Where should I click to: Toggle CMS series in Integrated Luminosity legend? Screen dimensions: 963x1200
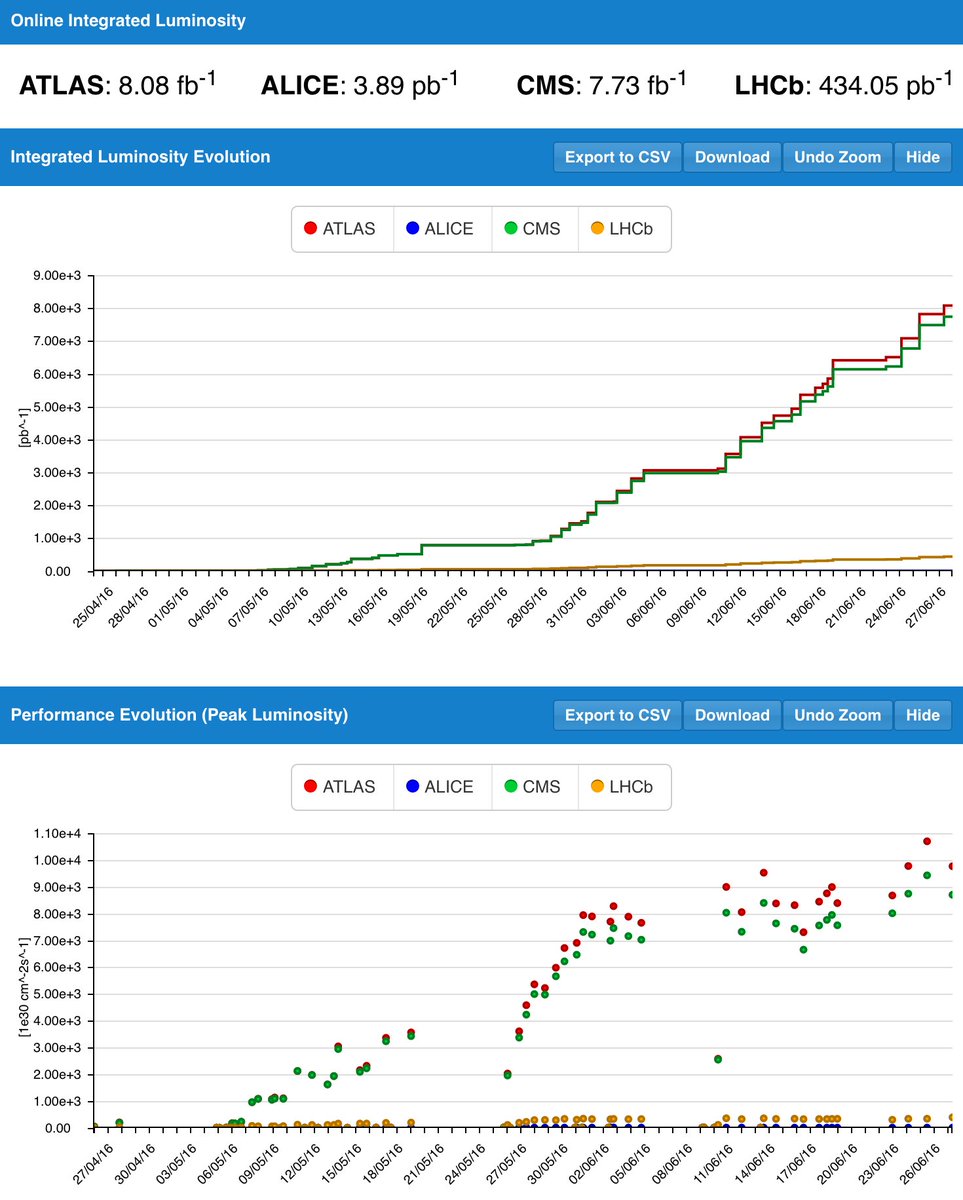coord(535,229)
